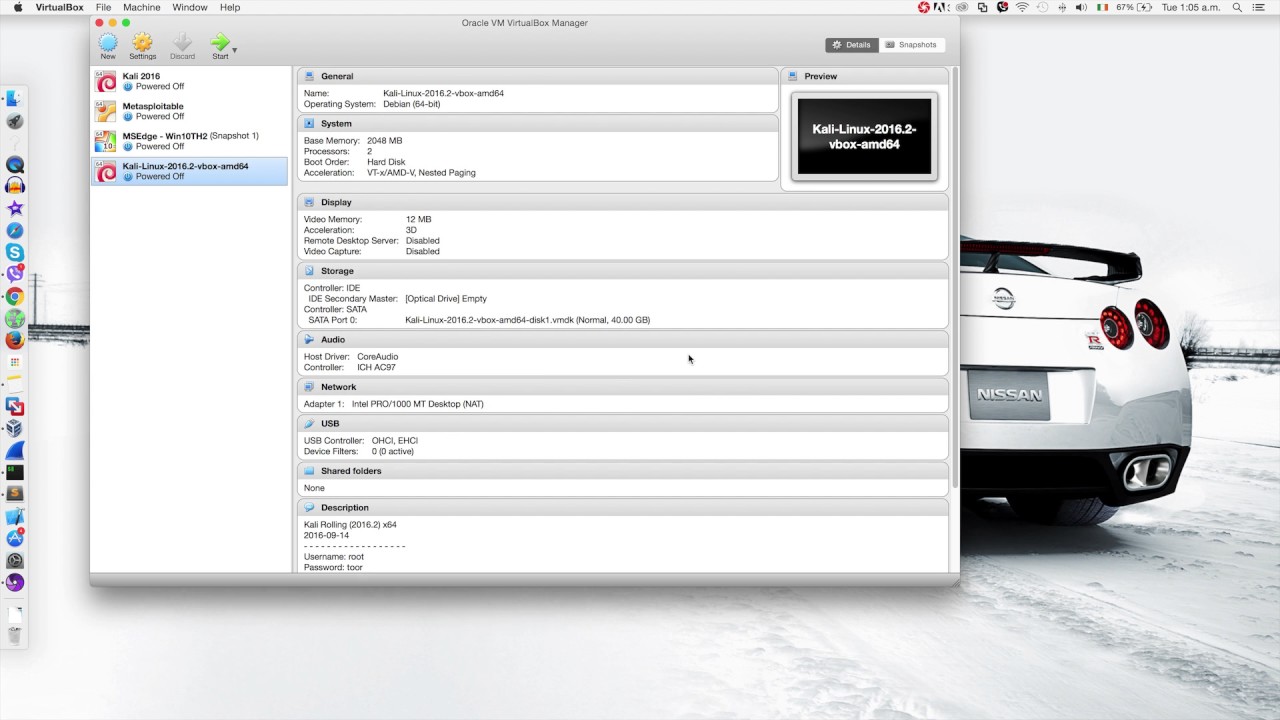Click the Description section icon
This screenshot has height=720, width=1280.
coord(309,508)
